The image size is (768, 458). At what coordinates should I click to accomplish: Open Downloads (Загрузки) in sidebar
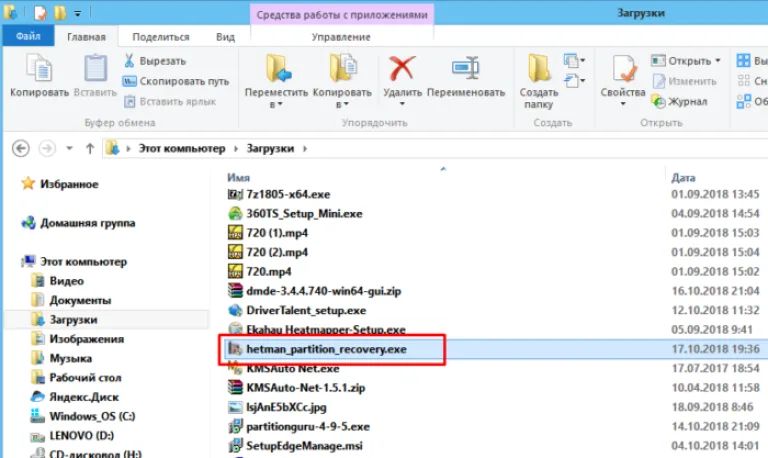pyautogui.click(x=64, y=319)
